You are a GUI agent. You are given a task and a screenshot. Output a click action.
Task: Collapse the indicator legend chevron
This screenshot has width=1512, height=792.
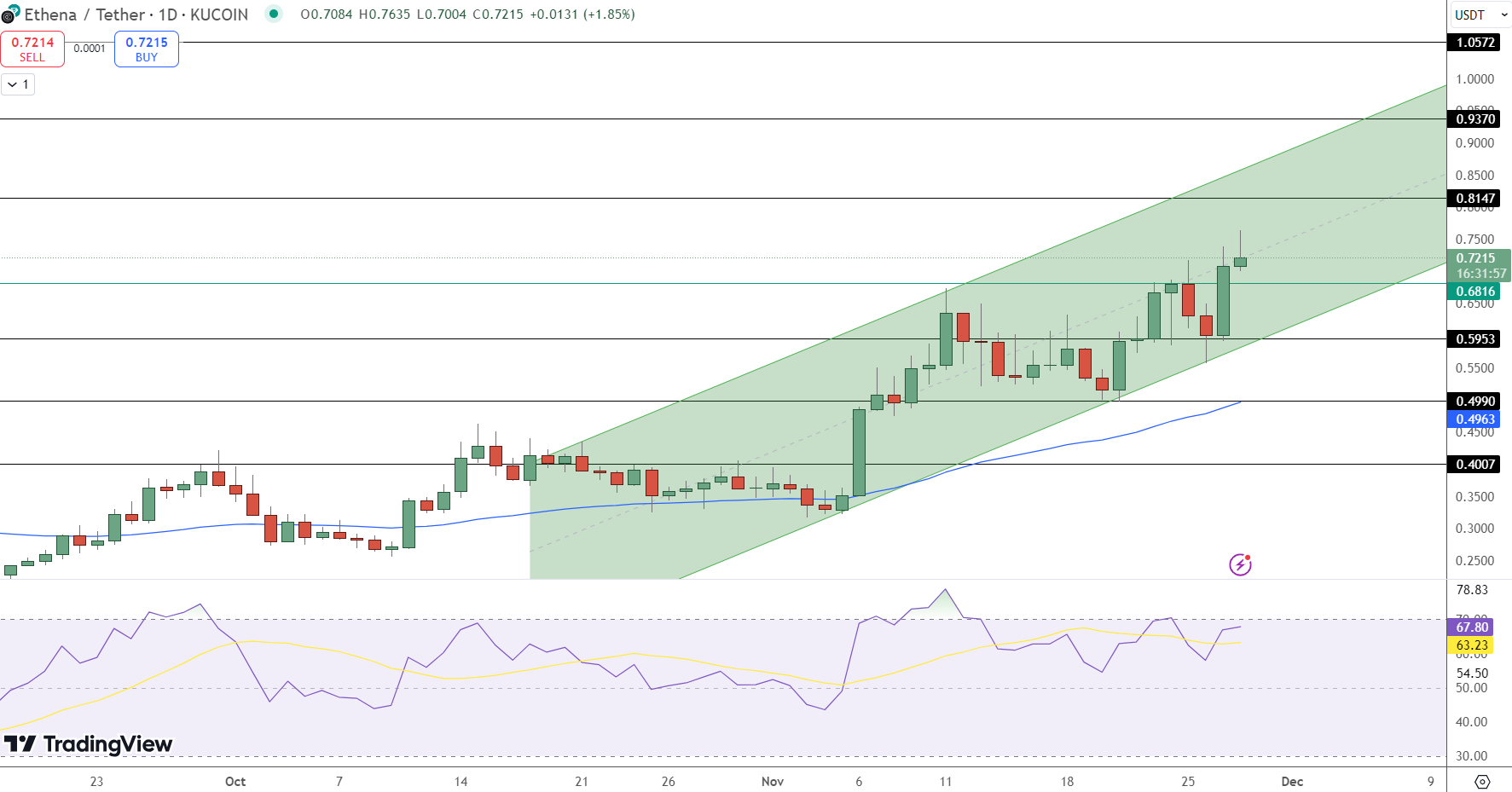click(18, 84)
